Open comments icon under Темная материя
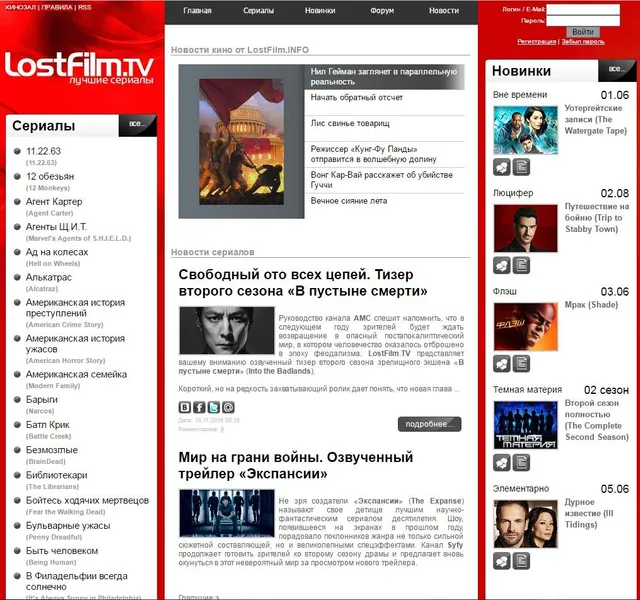The width and height of the screenshot is (640, 600). click(x=502, y=462)
